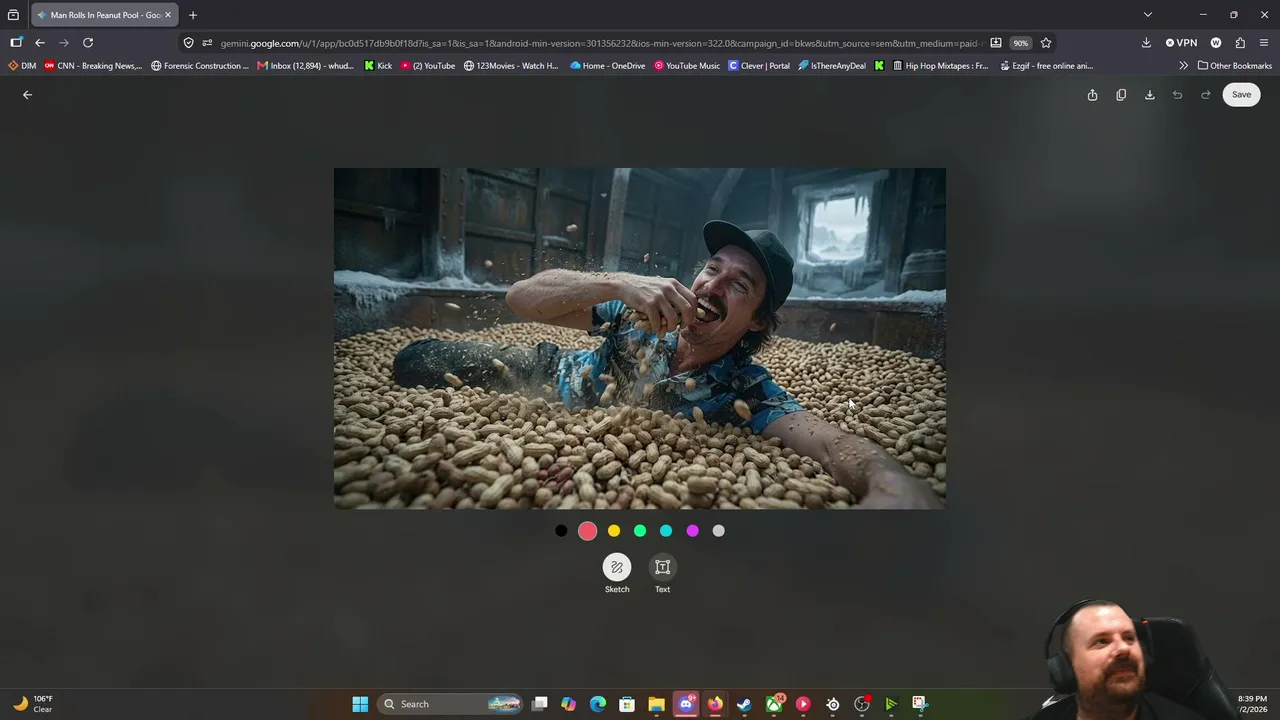
Task: Click the Save button
Action: click(x=1241, y=95)
